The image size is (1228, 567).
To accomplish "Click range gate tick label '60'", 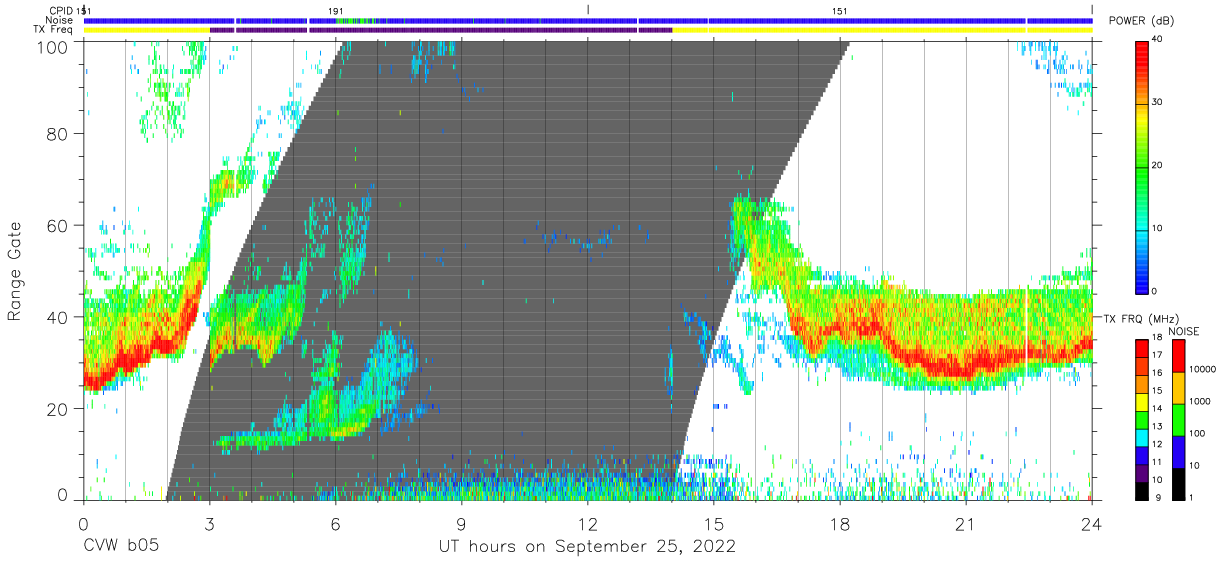I will click(58, 225).
